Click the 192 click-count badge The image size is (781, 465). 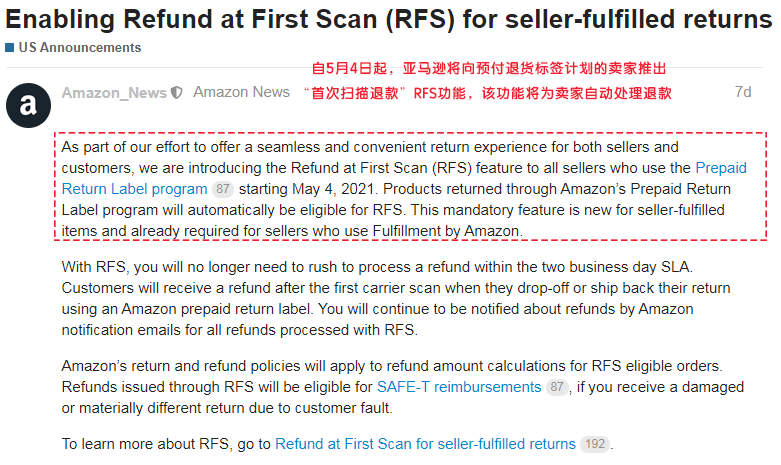point(594,444)
